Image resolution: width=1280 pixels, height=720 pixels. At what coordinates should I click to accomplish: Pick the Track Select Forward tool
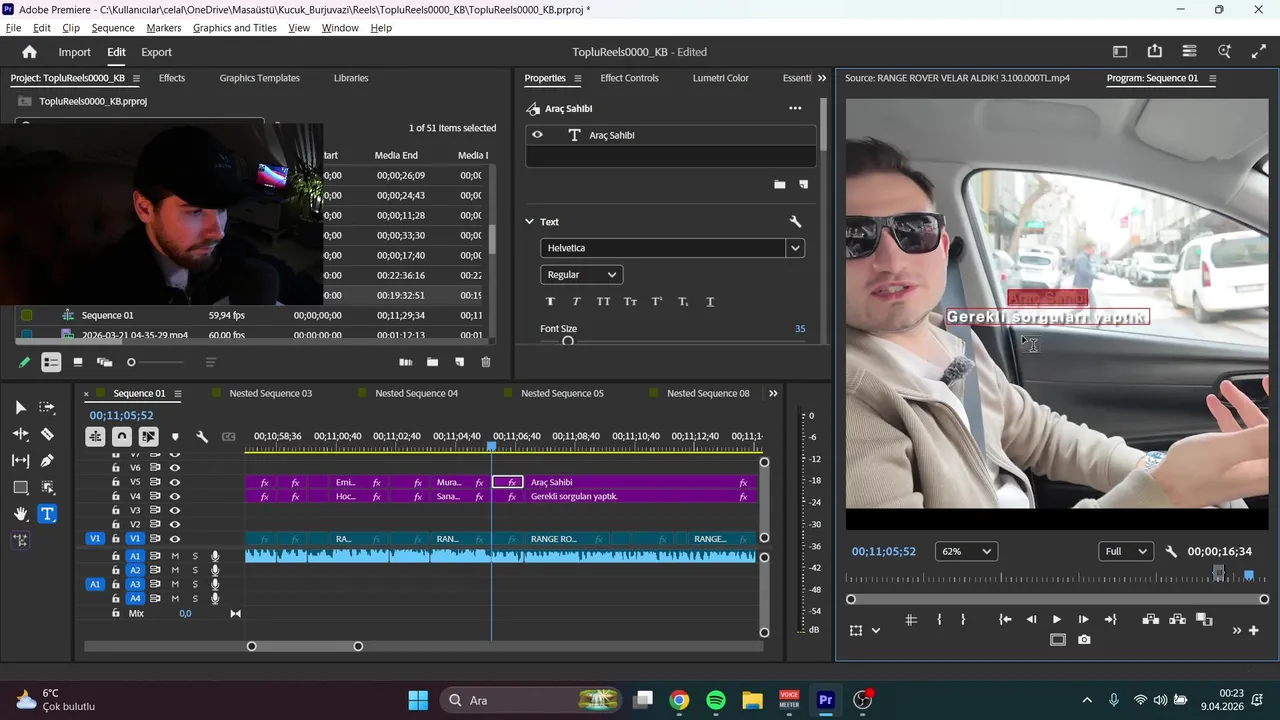(x=47, y=408)
